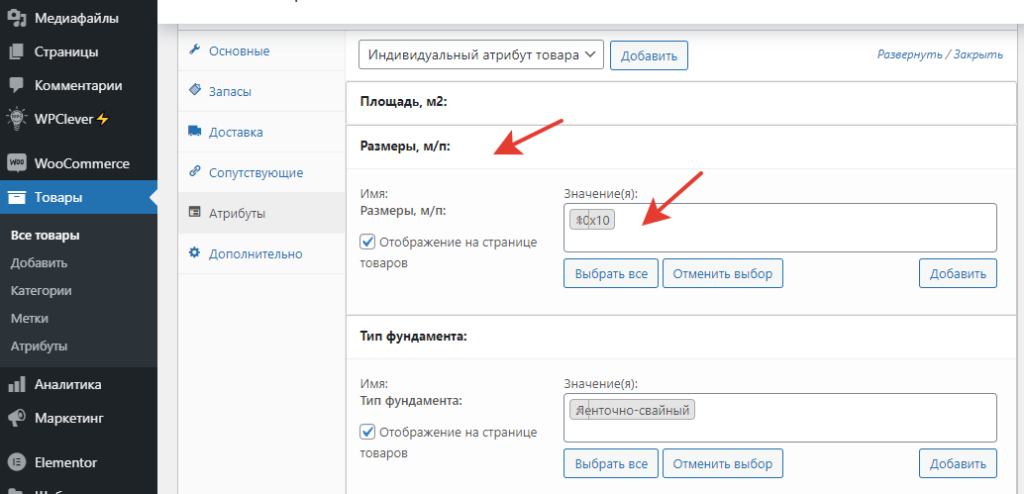
Task: Open the Доставка tab
Action: pyautogui.click(x=236, y=131)
